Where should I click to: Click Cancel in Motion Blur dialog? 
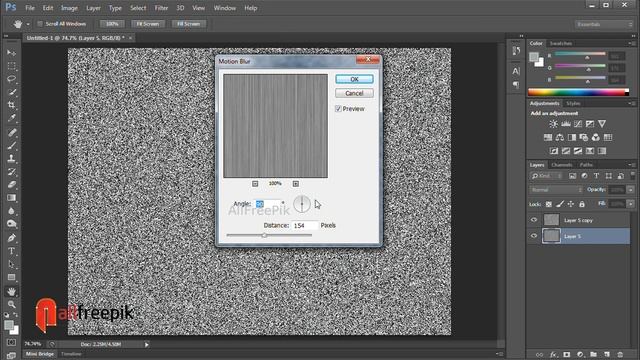[354, 93]
